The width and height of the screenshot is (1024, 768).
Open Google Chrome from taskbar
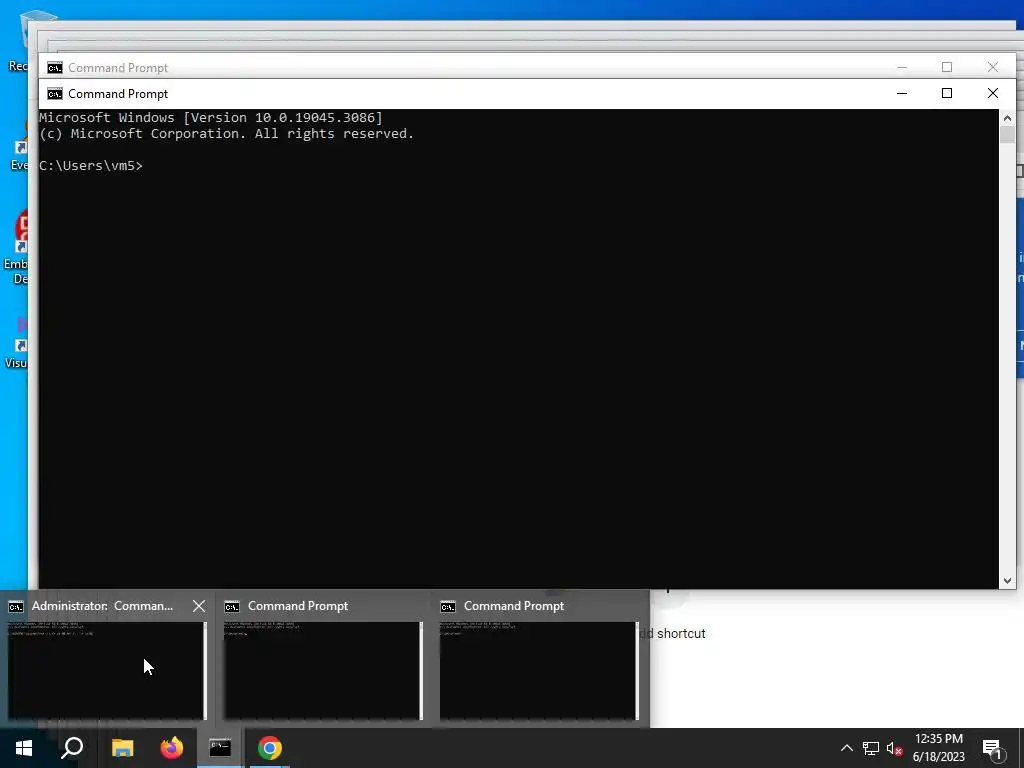click(270, 748)
